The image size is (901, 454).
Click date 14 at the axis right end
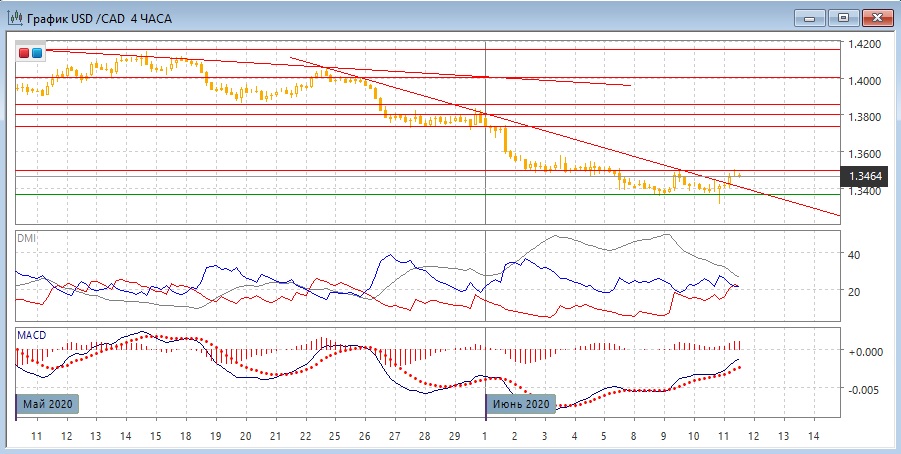pos(813,437)
